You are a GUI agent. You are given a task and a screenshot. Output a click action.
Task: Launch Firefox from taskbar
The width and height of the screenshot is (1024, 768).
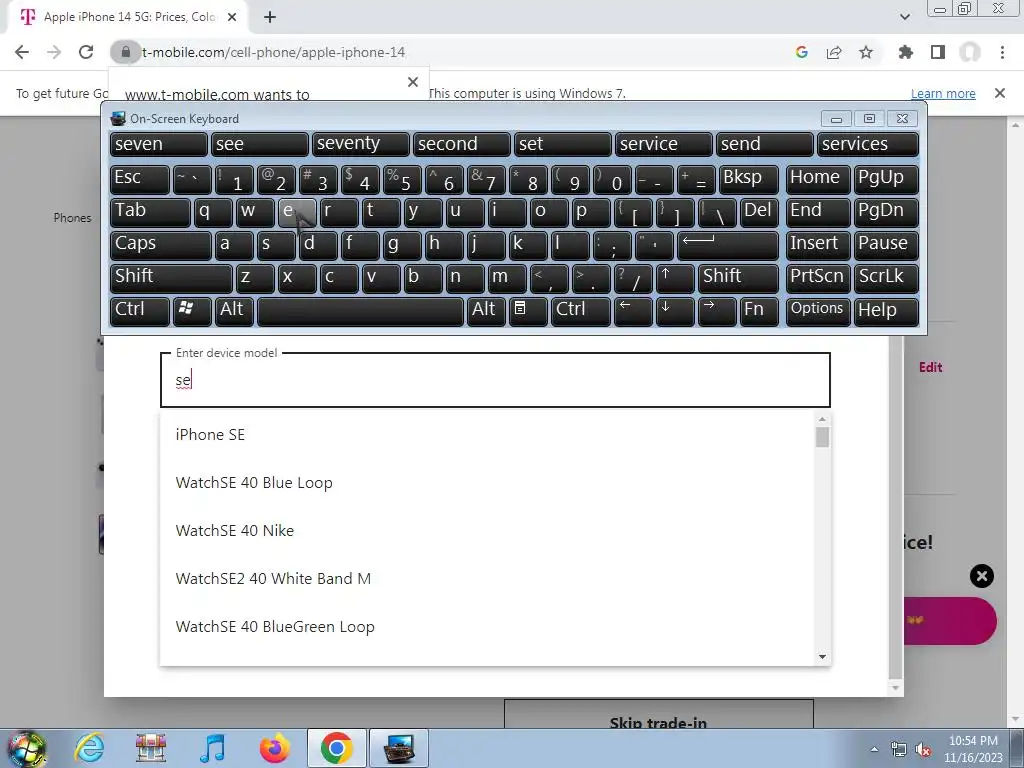pyautogui.click(x=274, y=748)
